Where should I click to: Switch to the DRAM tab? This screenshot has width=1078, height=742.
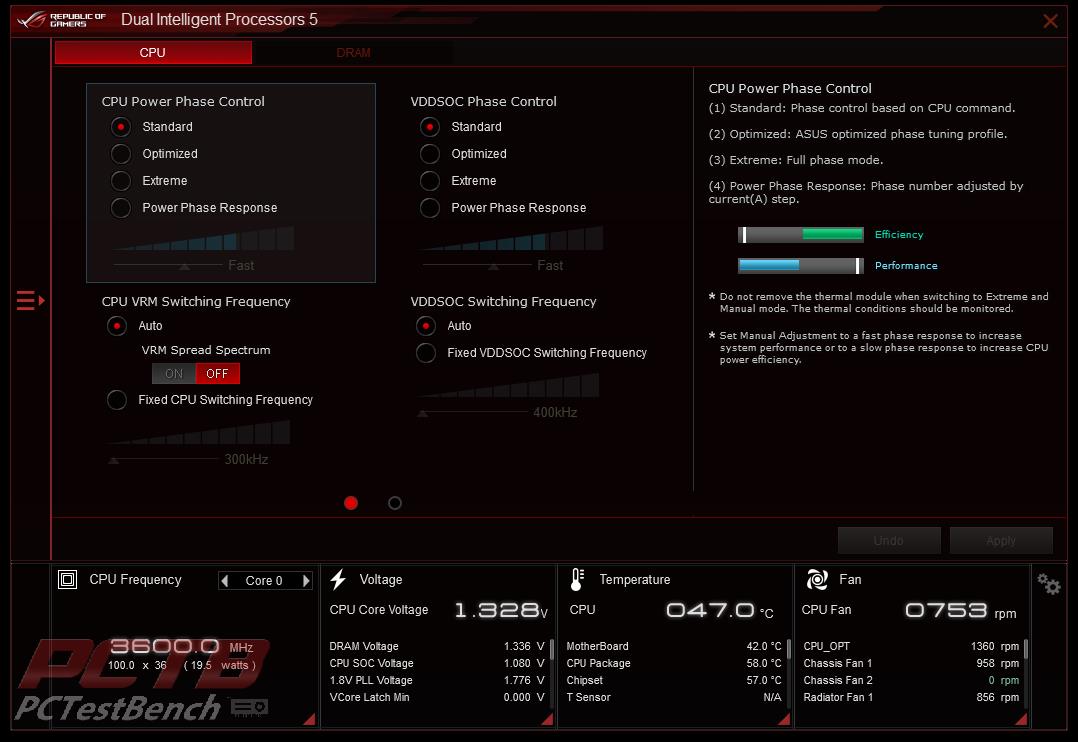[353, 53]
